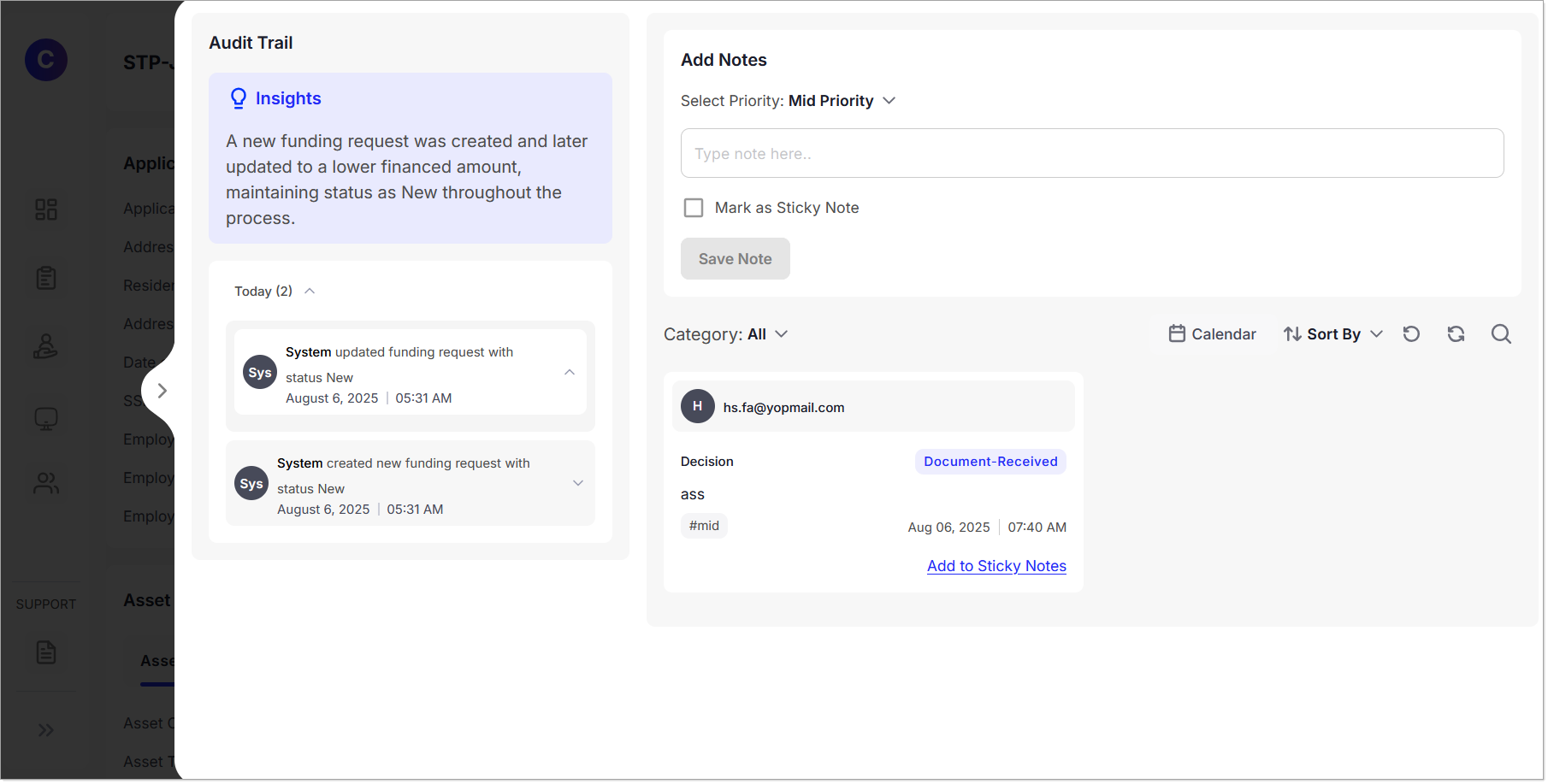The height and width of the screenshot is (784, 1548).
Task: Click the Insights lightbulb icon
Action: [x=239, y=99]
